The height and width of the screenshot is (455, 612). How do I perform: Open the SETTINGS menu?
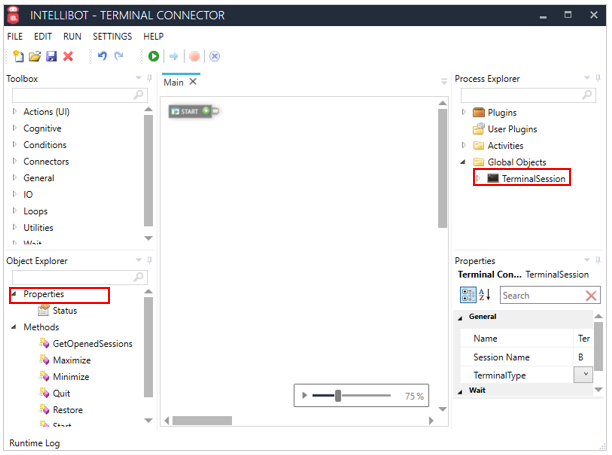[x=112, y=37]
